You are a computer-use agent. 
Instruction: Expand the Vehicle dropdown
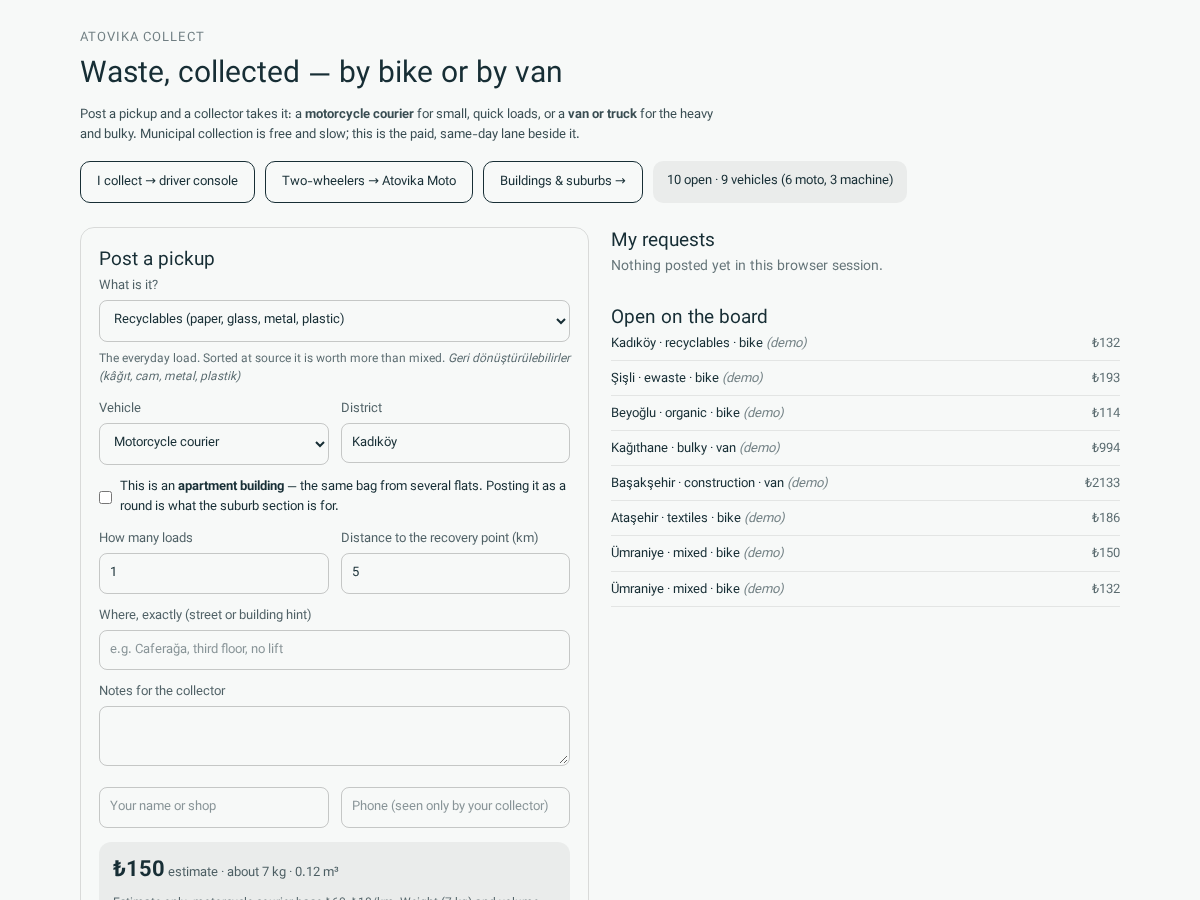pos(214,444)
